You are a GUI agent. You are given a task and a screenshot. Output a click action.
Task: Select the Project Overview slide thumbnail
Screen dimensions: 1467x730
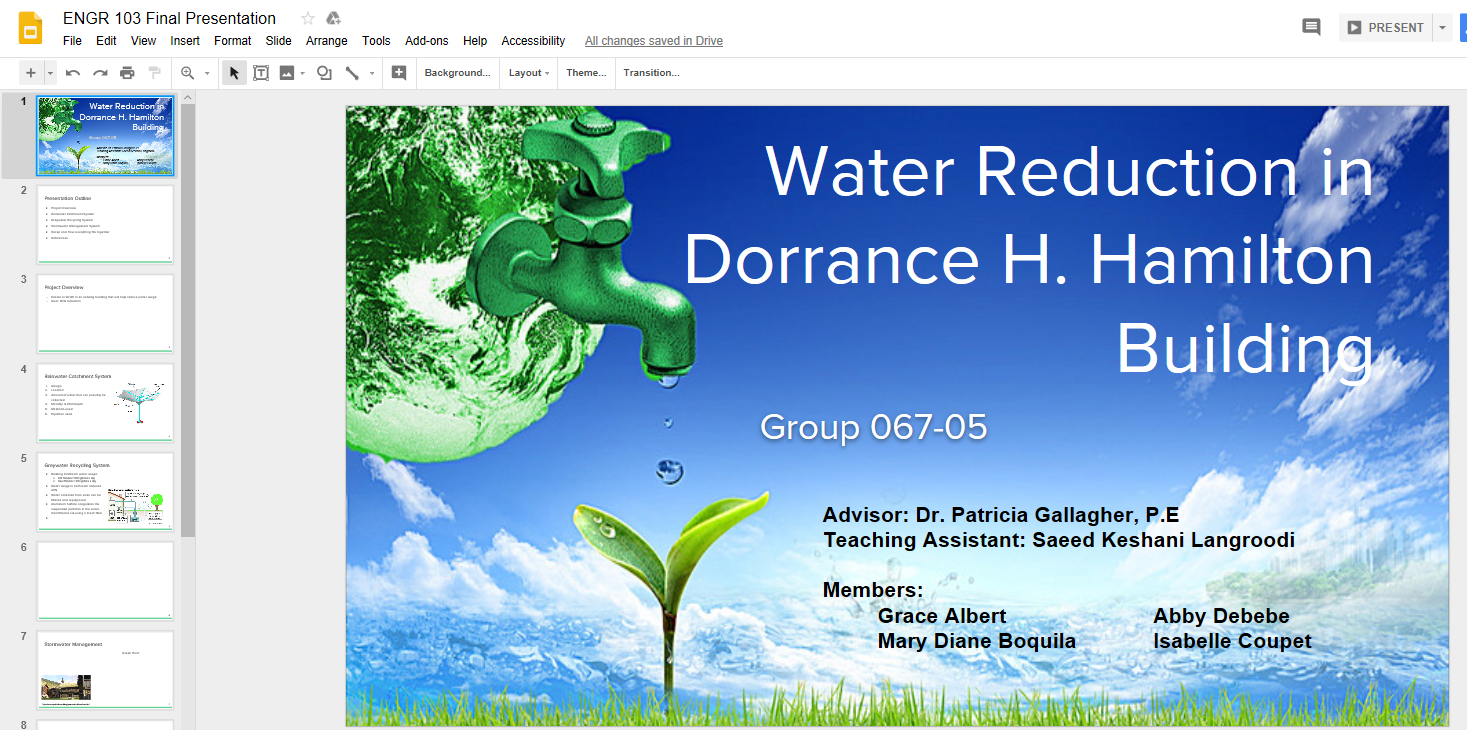[105, 314]
